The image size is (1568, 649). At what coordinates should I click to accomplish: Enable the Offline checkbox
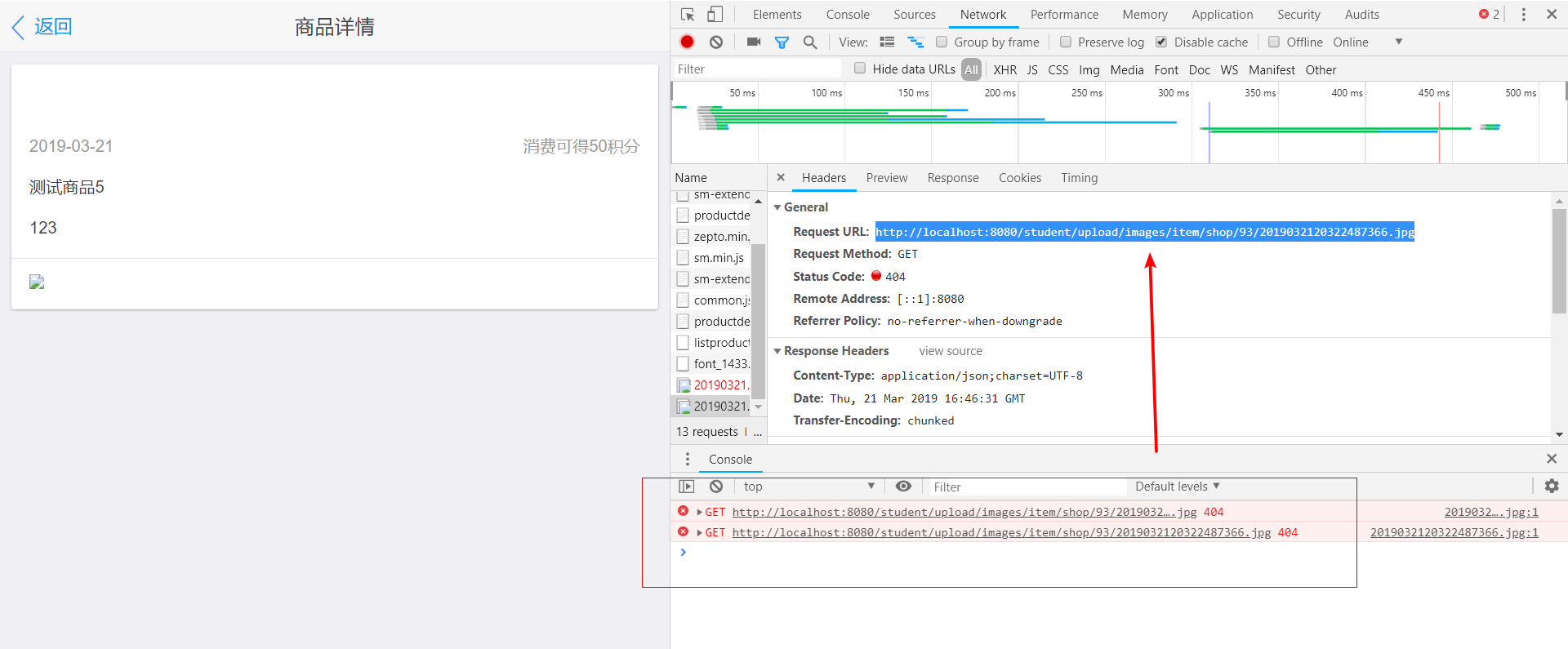coord(1274,42)
